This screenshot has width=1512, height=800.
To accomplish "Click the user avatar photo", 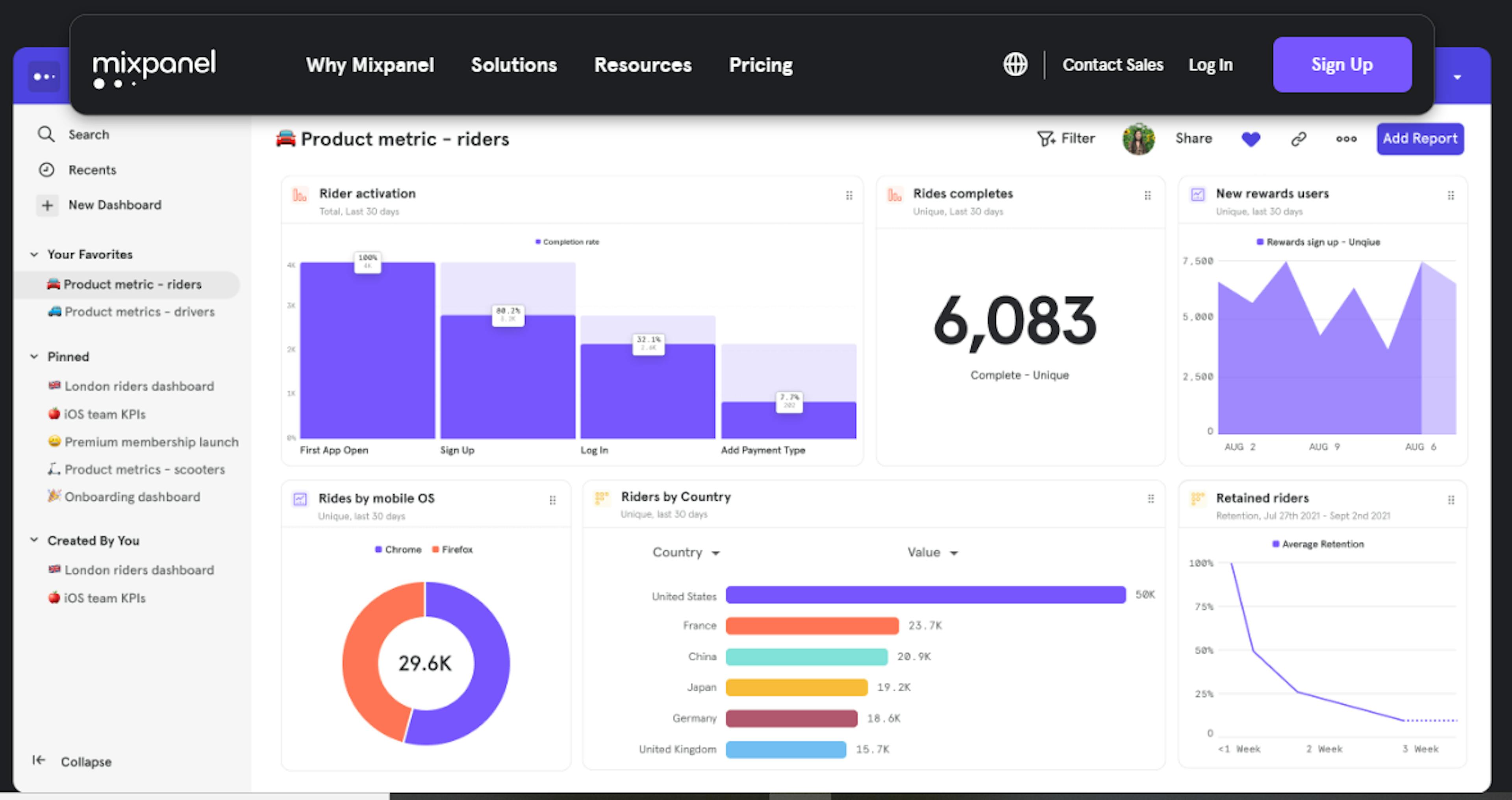I will tap(1138, 139).
